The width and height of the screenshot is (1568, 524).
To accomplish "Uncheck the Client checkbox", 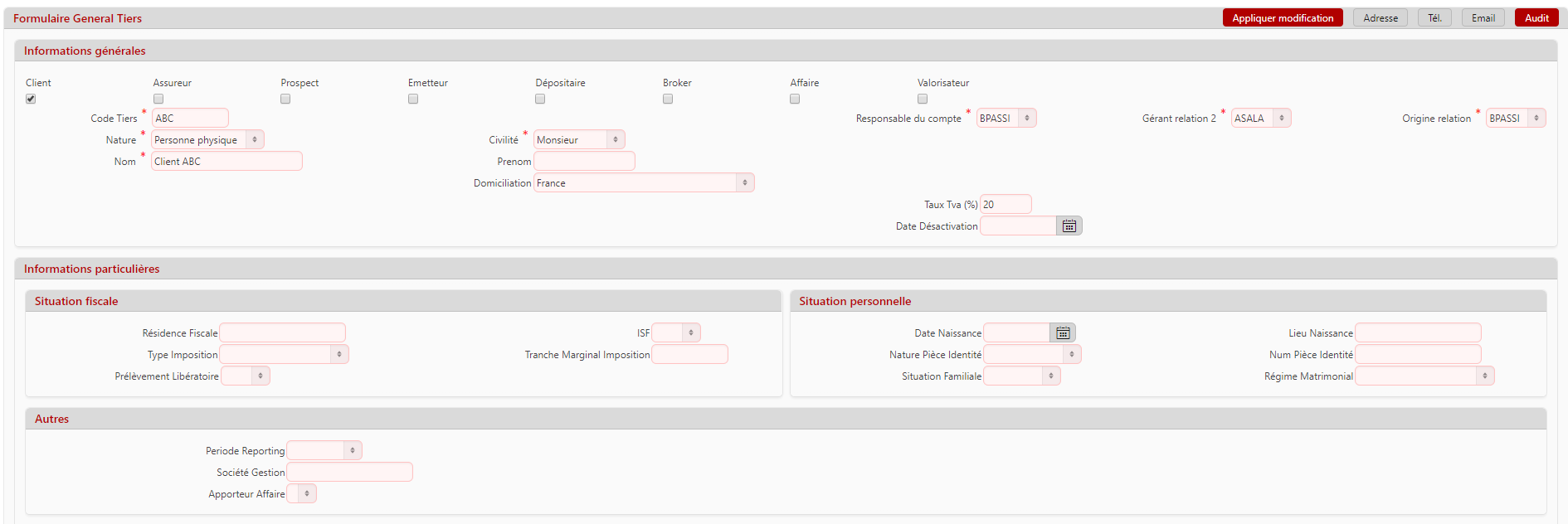I will click(x=31, y=99).
